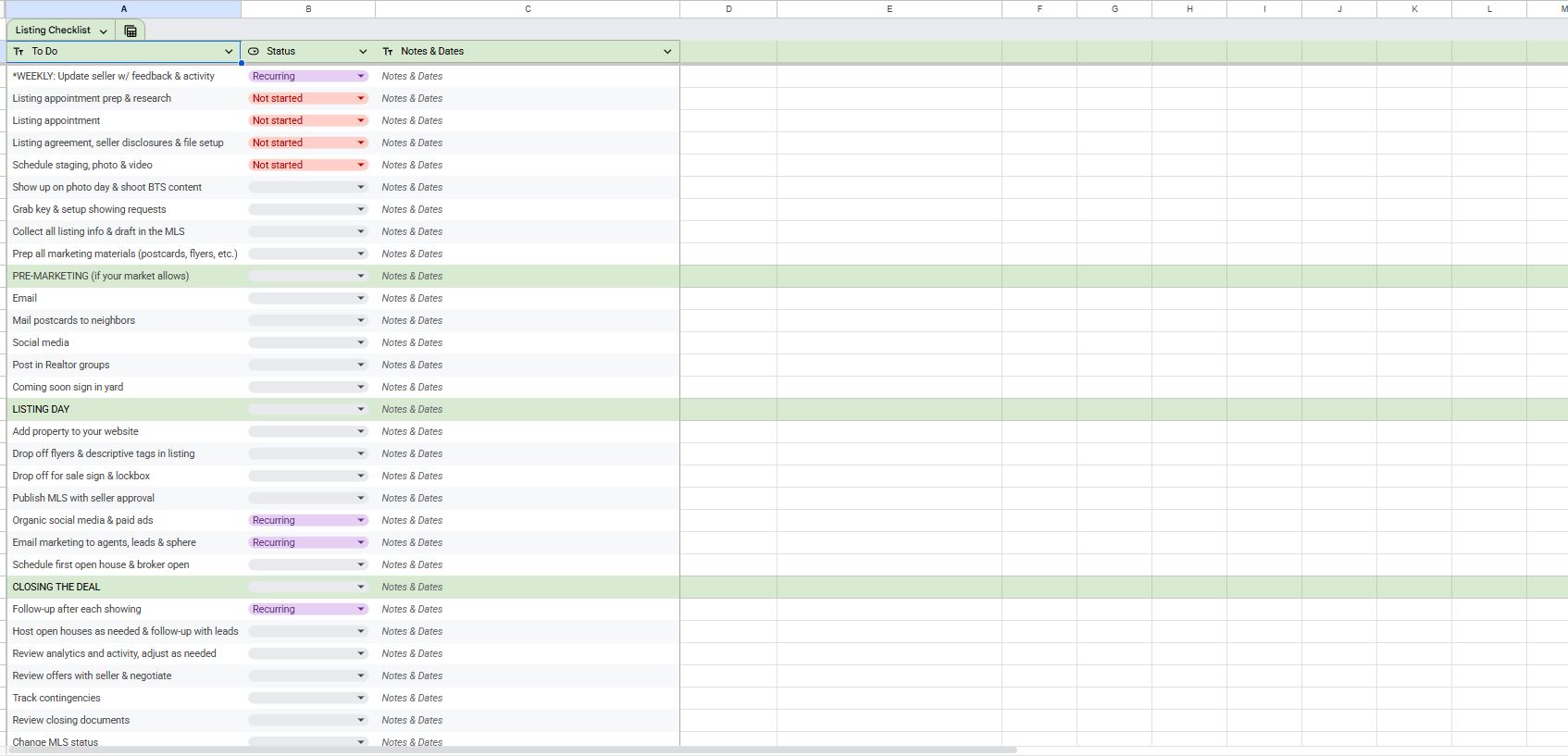Click the text type icon beside To Do
Screen dimensions: 1568x756
pos(19,52)
